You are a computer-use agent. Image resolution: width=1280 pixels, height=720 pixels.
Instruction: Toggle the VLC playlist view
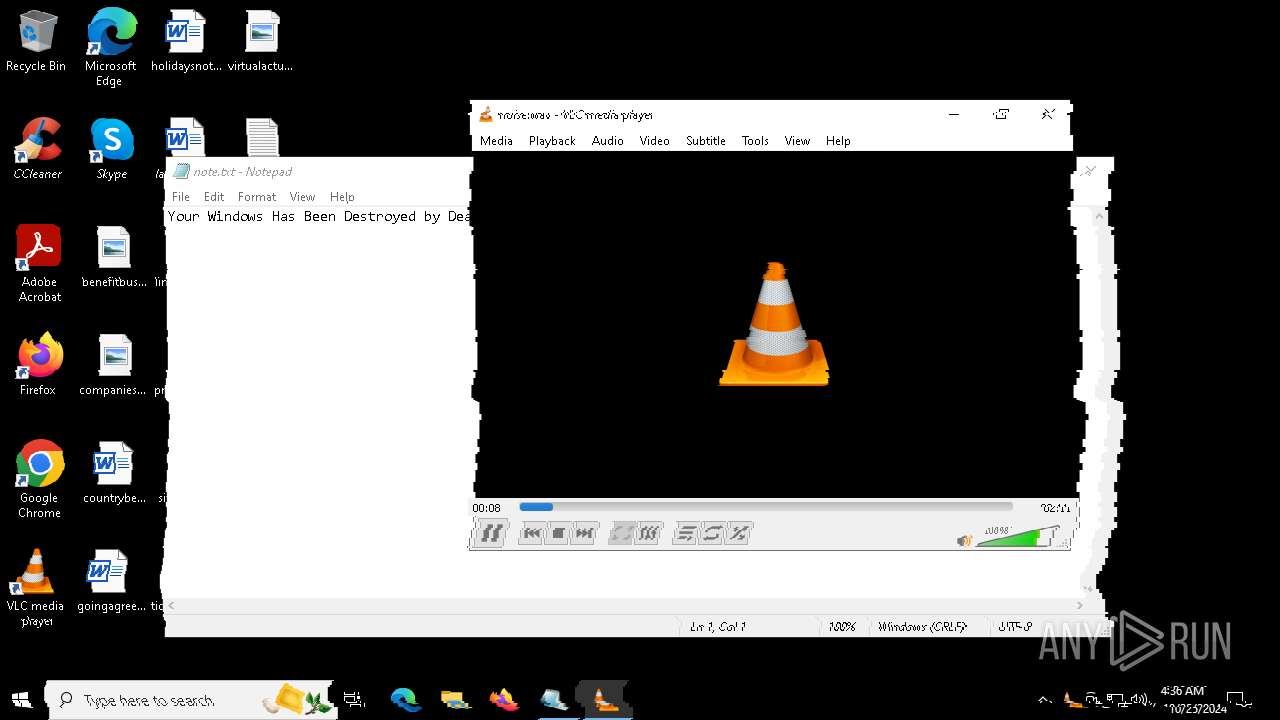tap(685, 533)
